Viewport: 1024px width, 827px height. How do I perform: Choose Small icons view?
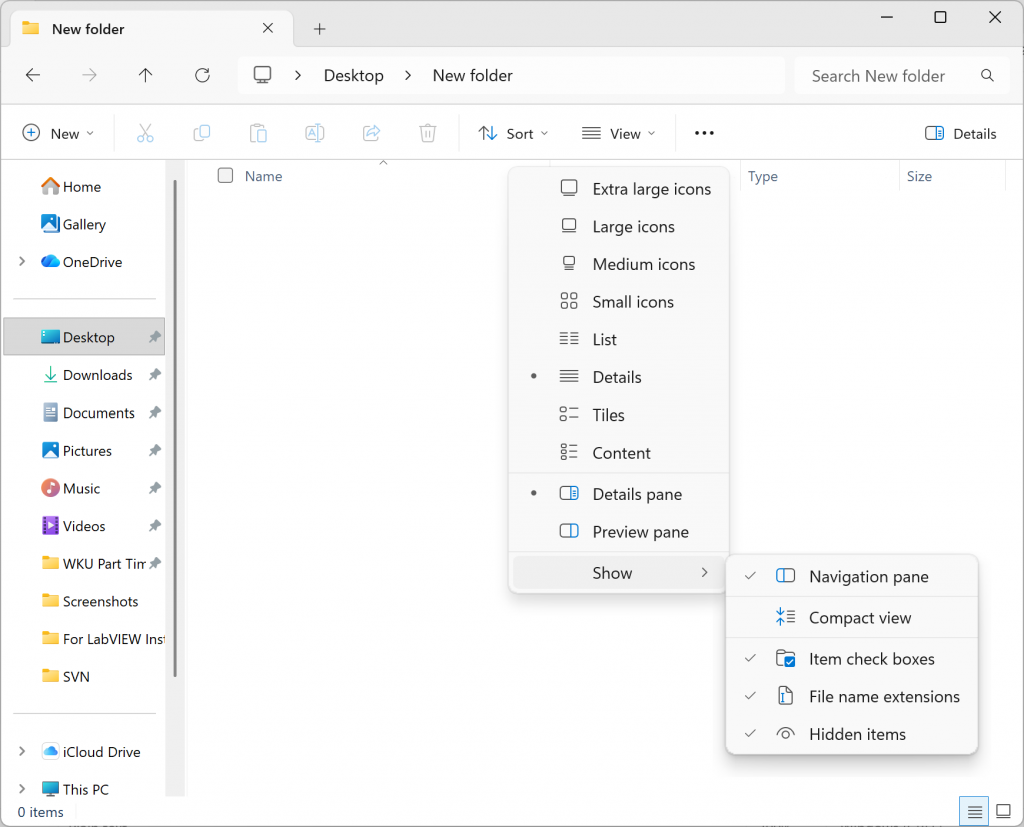pos(618,302)
